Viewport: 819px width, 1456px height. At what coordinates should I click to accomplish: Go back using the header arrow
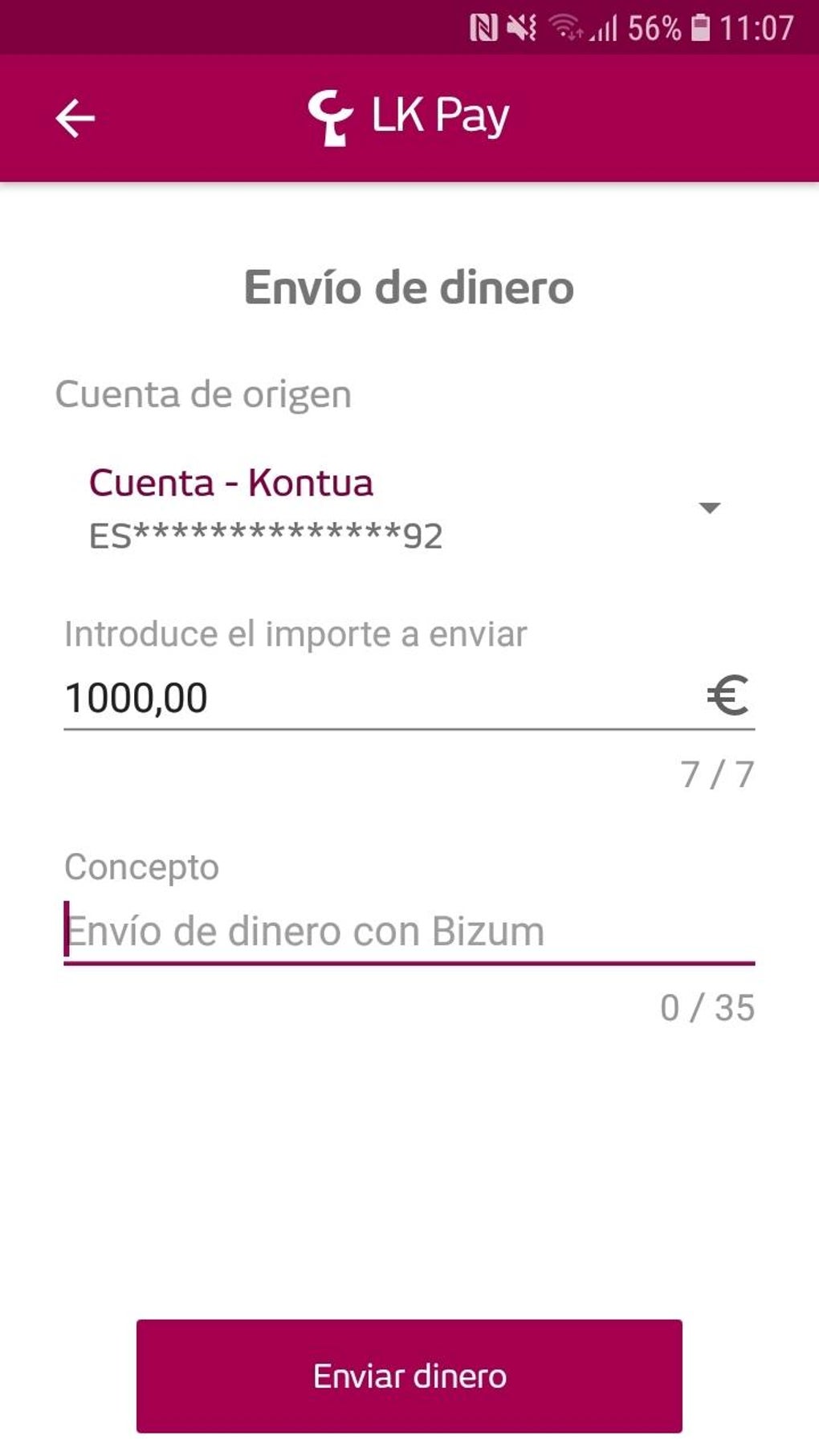tap(75, 119)
